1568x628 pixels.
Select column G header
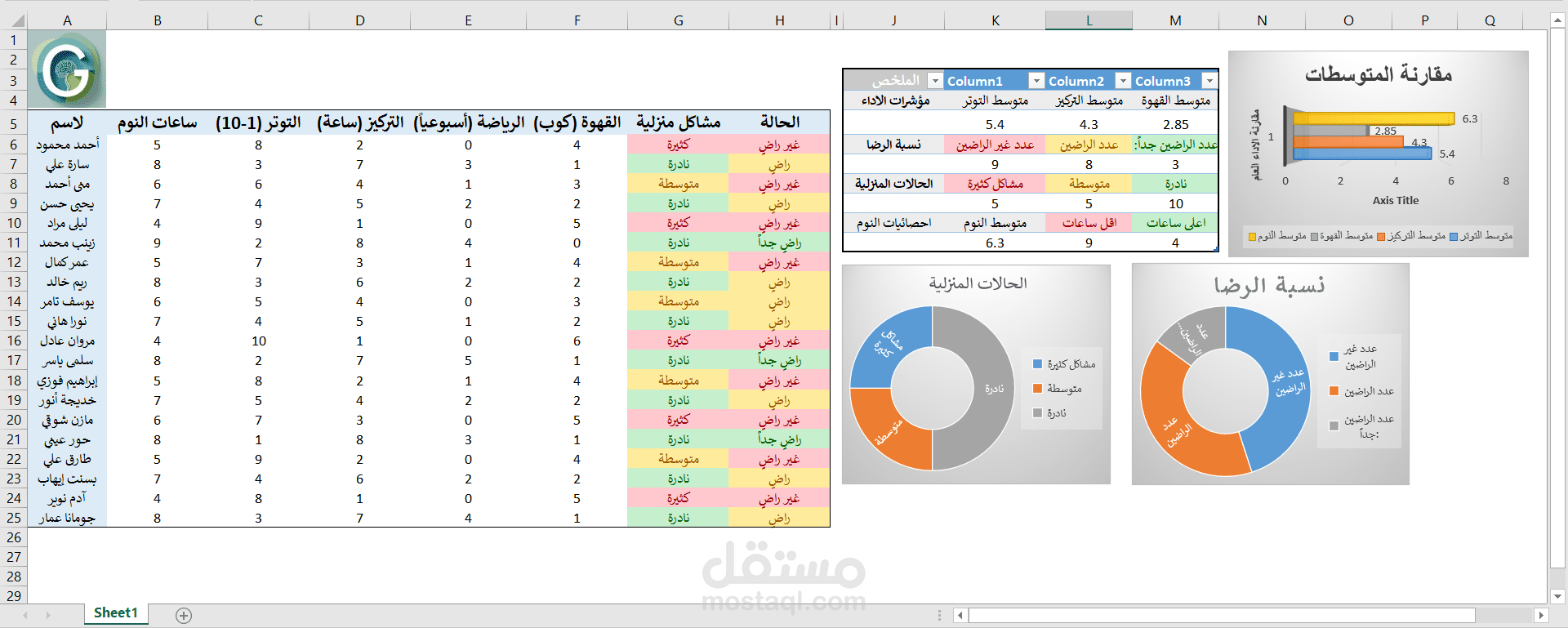(x=678, y=20)
